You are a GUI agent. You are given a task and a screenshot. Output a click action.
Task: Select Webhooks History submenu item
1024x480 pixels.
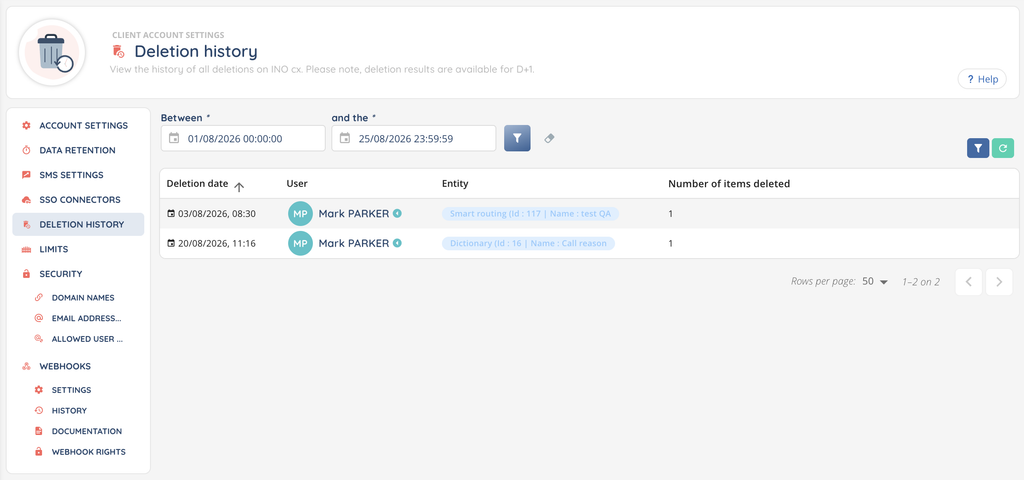pos(69,411)
